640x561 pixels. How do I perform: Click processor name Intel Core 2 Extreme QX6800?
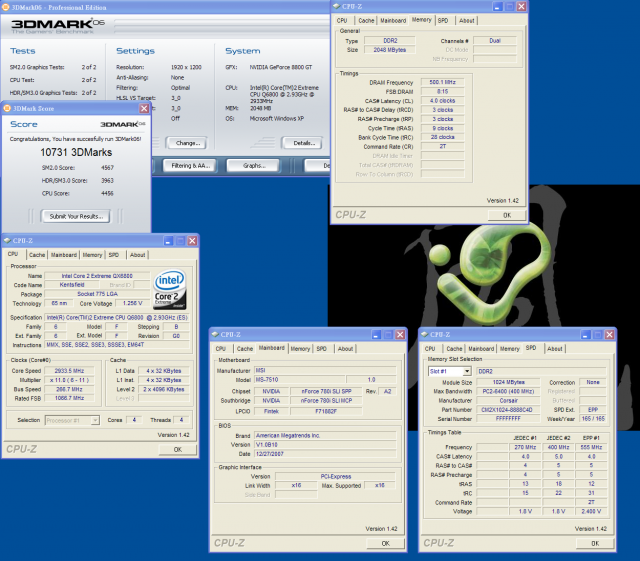point(97,276)
